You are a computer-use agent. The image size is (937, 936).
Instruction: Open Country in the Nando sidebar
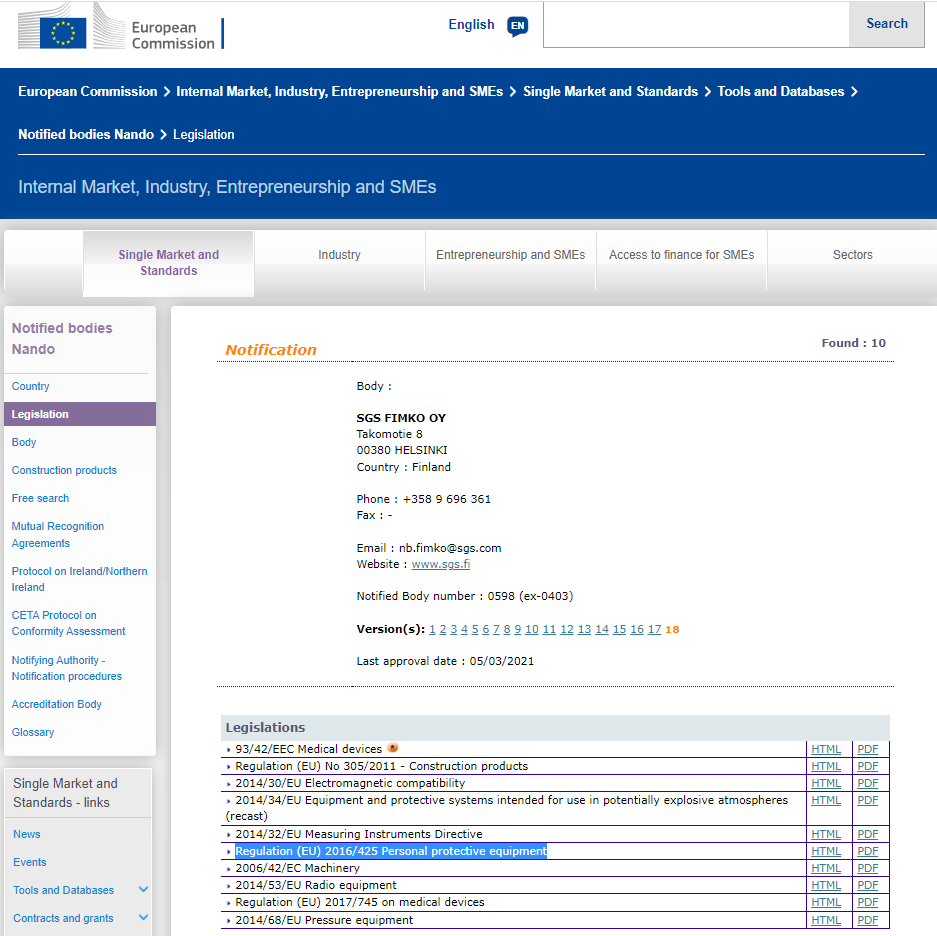(31, 386)
